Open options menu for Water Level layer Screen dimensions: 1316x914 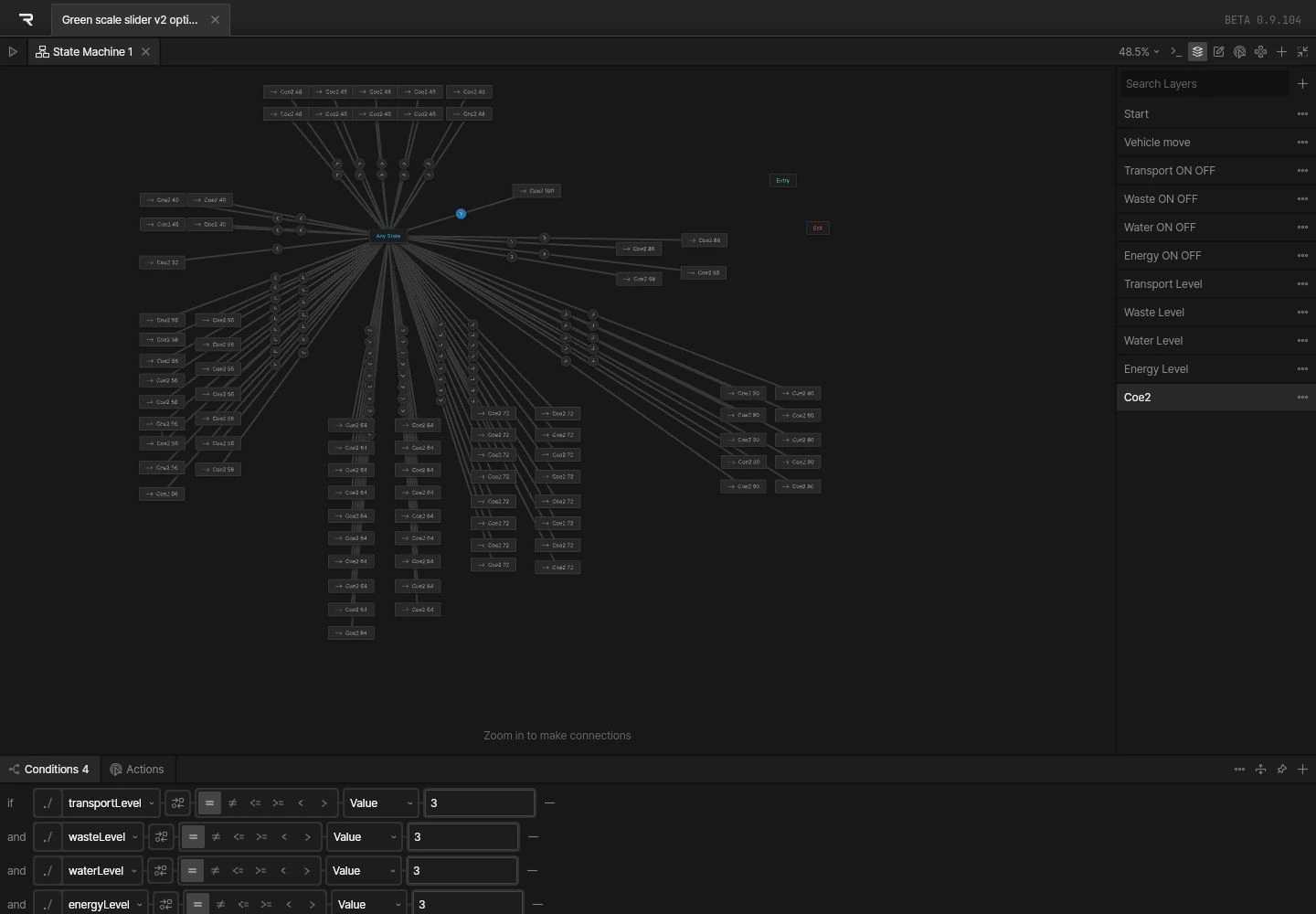(1302, 341)
